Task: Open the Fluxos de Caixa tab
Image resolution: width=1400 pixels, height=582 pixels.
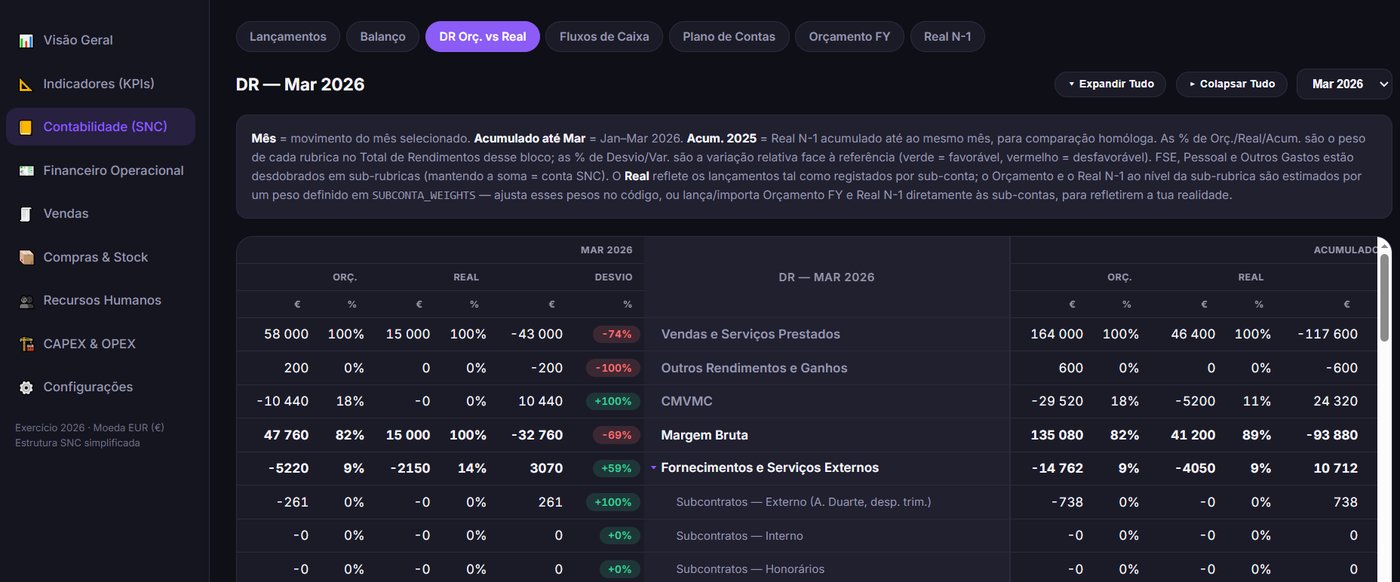Action: [604, 37]
